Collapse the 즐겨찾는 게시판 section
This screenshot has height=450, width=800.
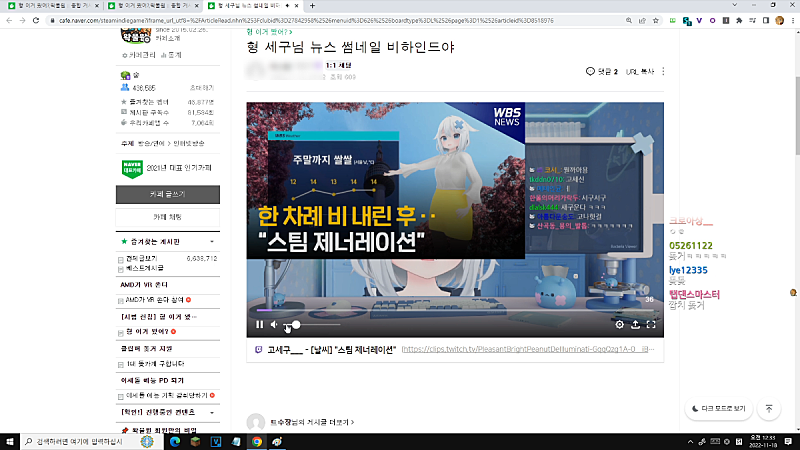coord(212,242)
